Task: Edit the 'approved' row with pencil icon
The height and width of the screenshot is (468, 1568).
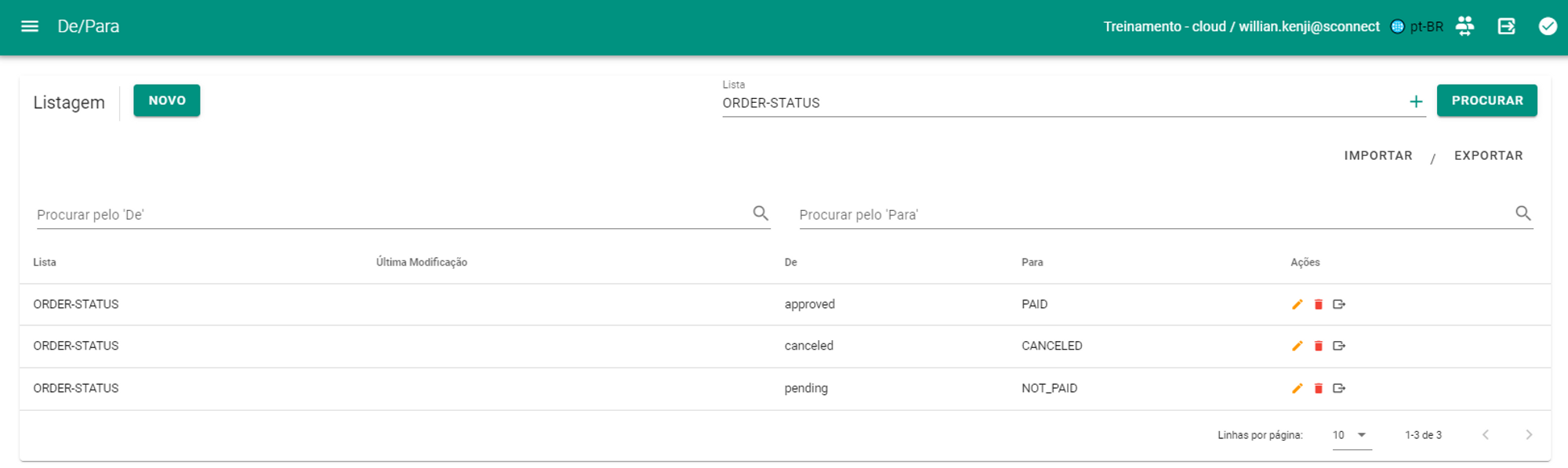Action: (1298, 304)
